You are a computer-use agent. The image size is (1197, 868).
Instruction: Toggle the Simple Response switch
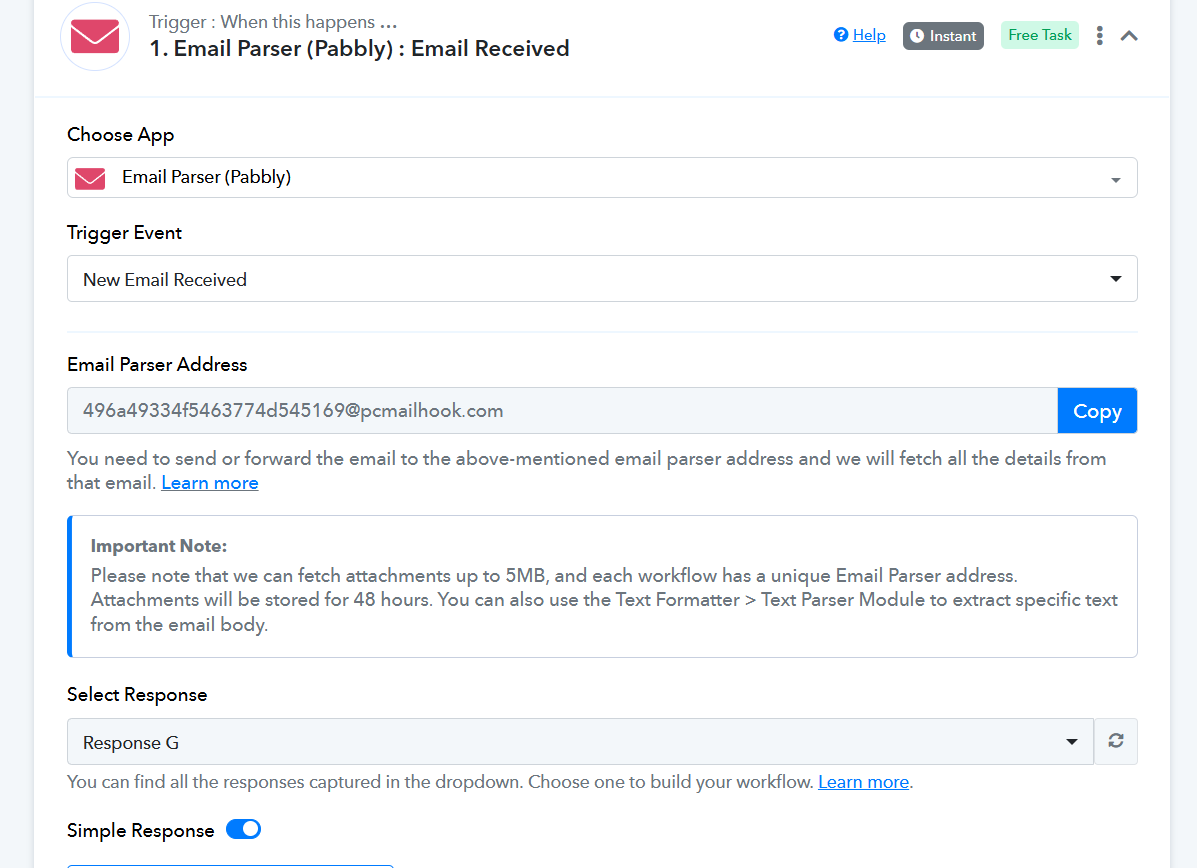coord(244,830)
